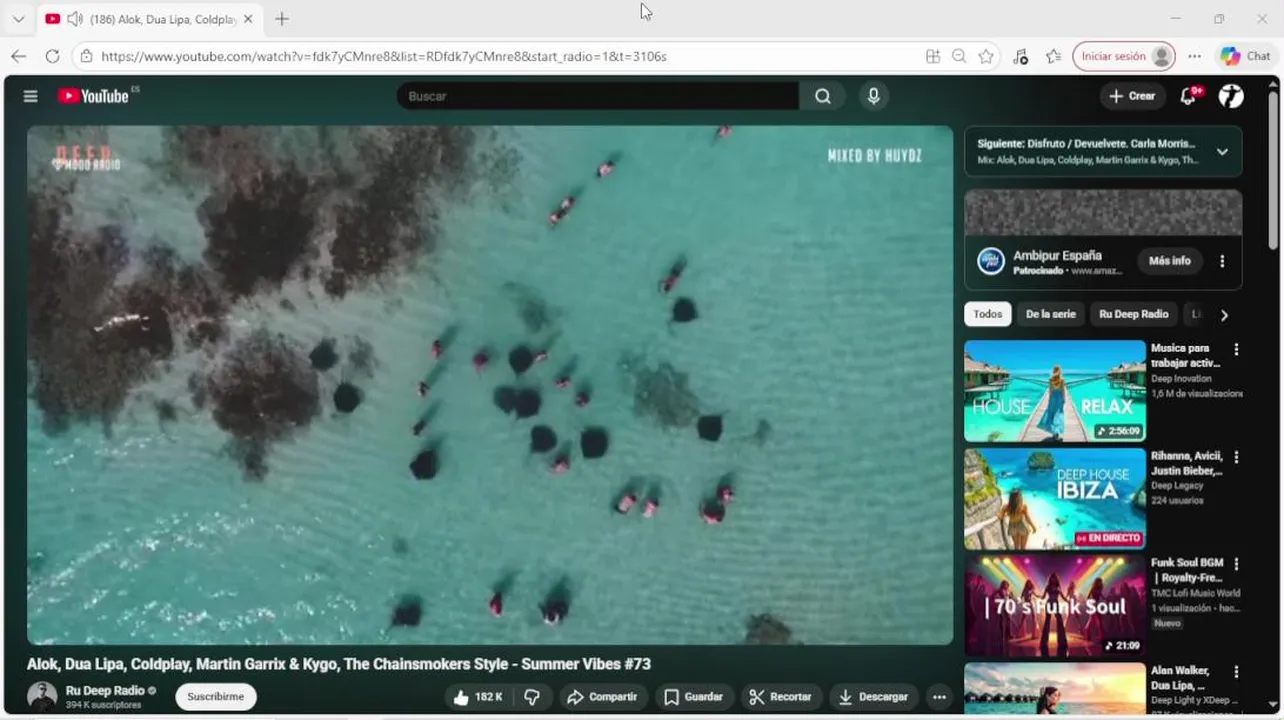Viewport: 1284px width, 720px height.
Task: Open YouTube notifications bell
Action: coord(1188,96)
